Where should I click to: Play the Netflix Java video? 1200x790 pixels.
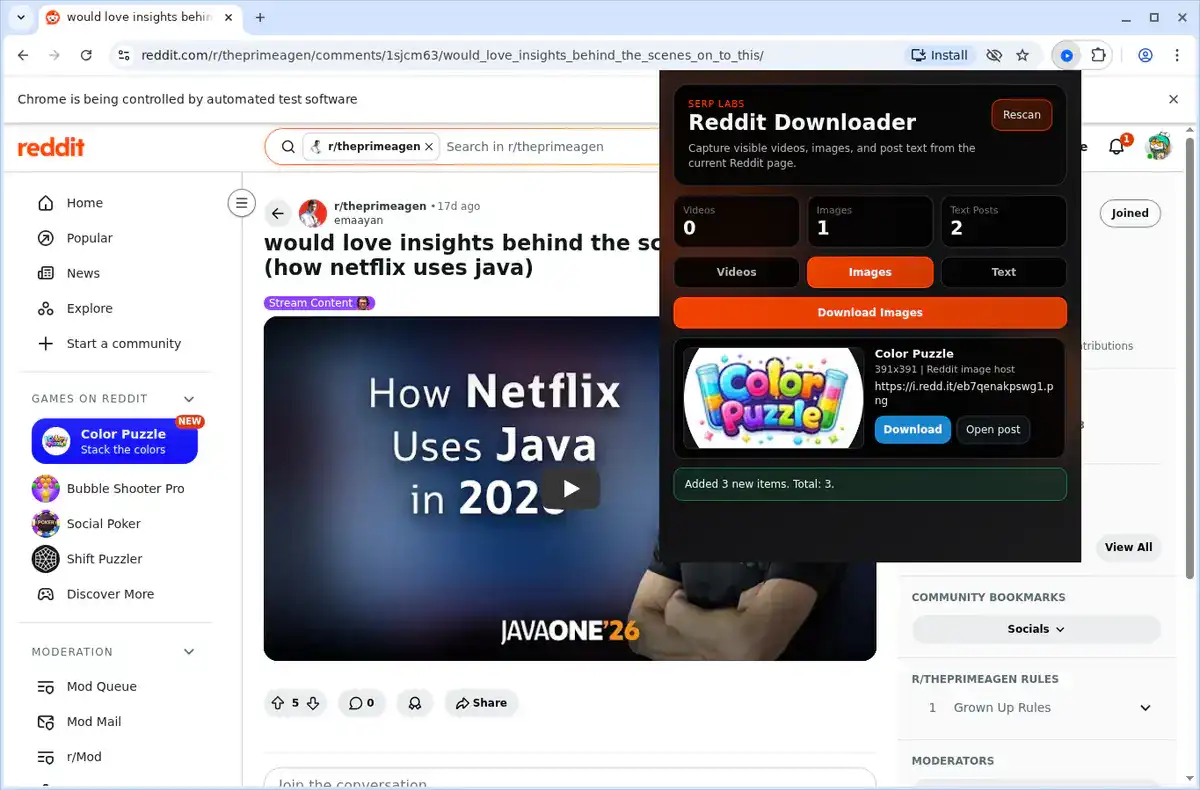click(x=570, y=489)
